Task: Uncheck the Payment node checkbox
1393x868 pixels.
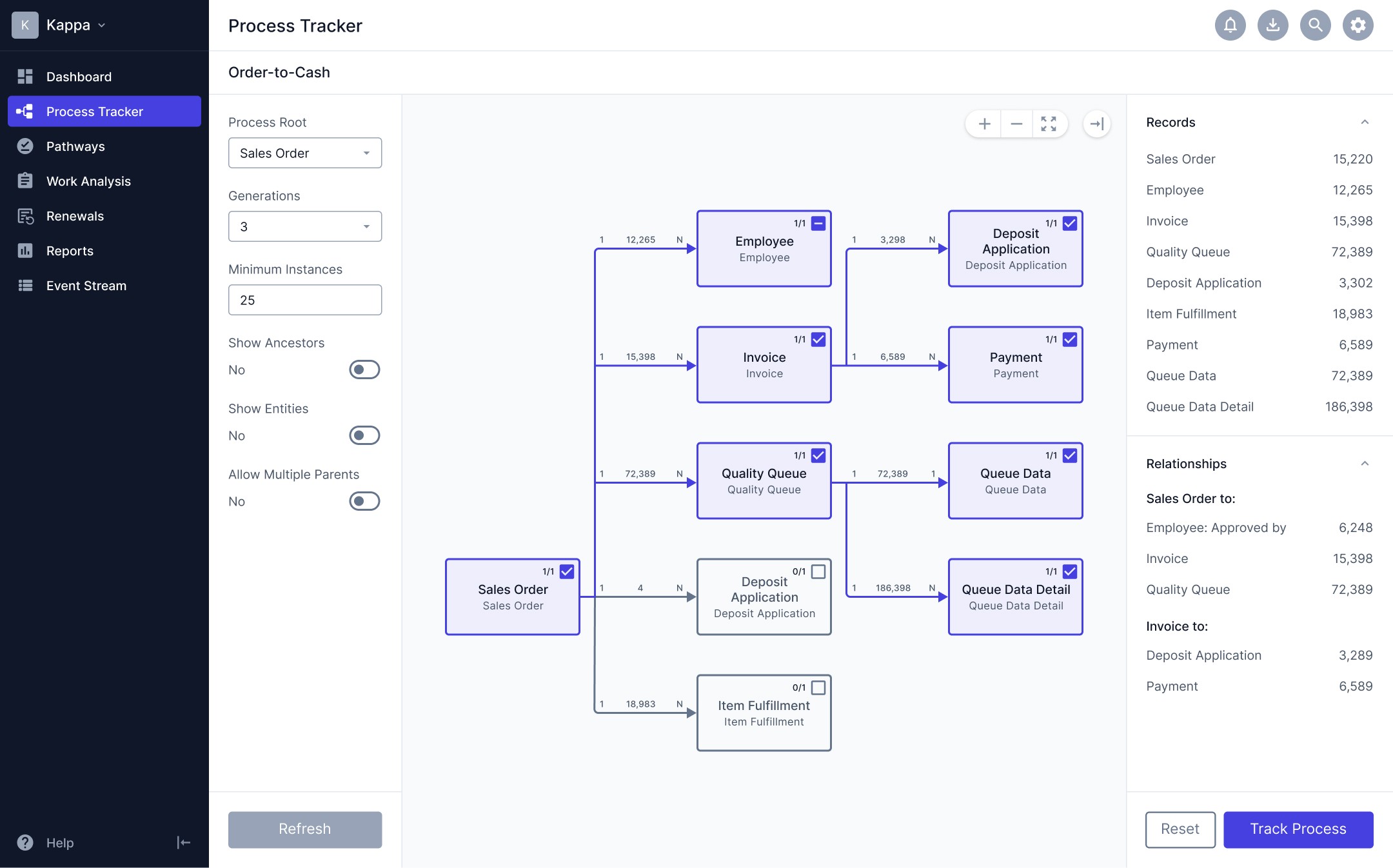Action: [1069, 339]
